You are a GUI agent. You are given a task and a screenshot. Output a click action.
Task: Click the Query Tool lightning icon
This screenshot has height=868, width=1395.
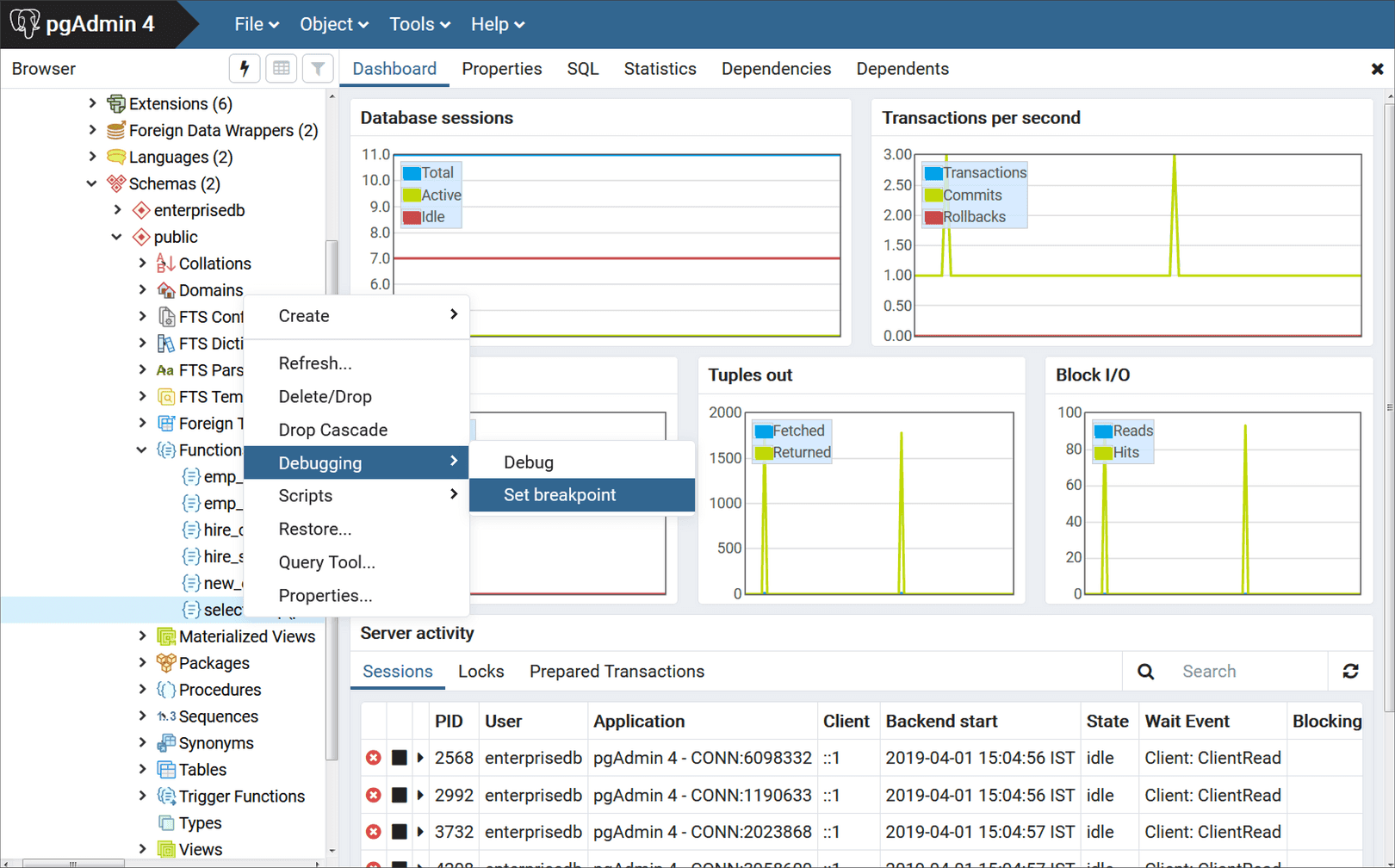245,68
